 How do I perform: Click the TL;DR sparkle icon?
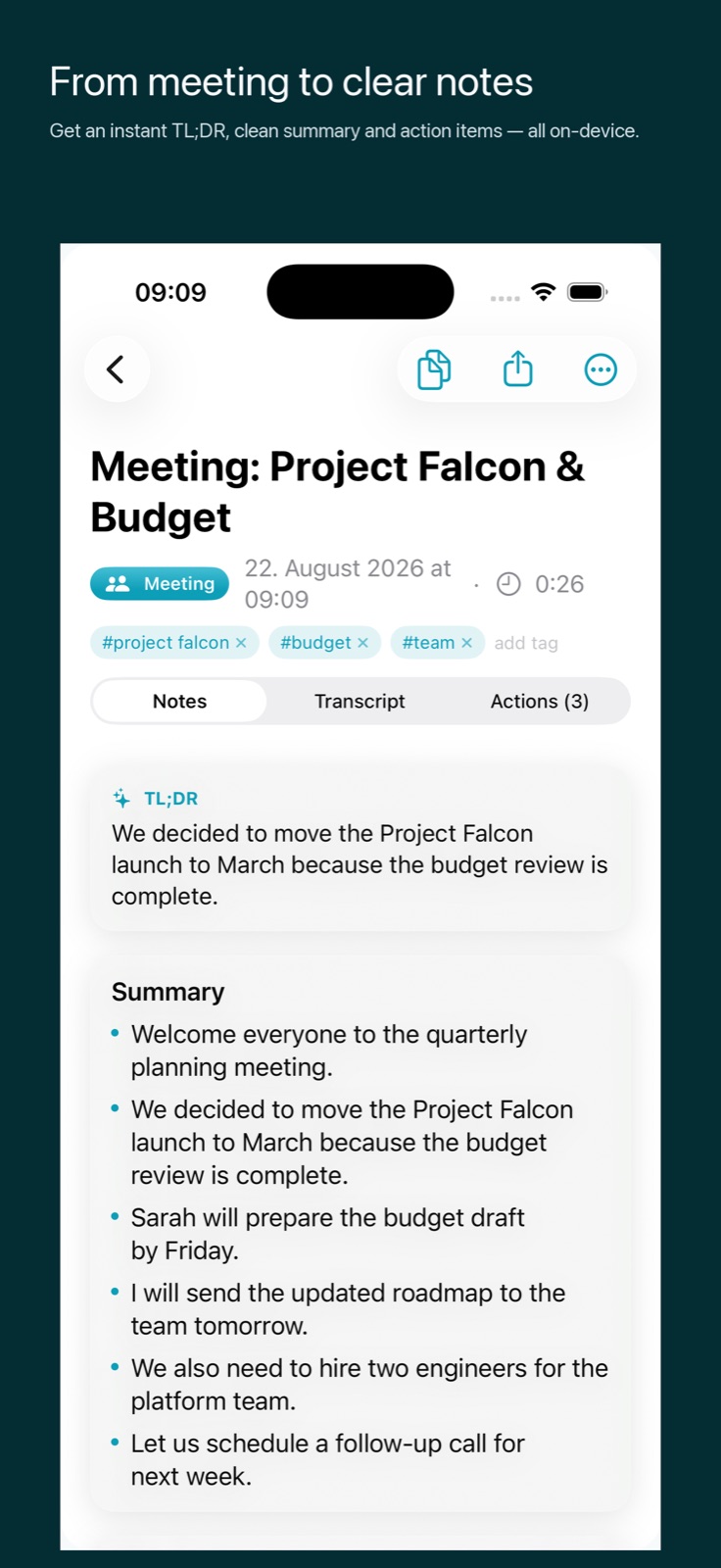click(121, 799)
